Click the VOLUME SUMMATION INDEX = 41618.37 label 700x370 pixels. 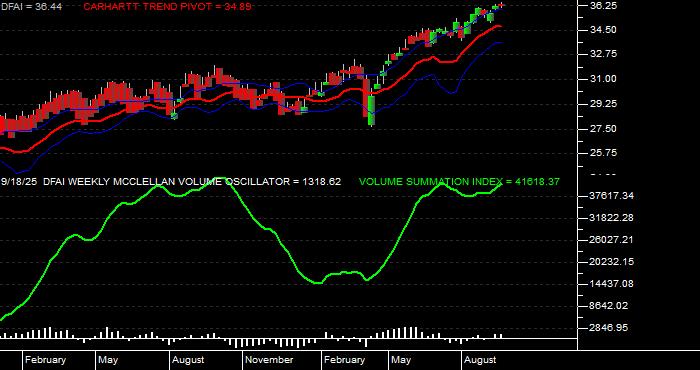459,182
